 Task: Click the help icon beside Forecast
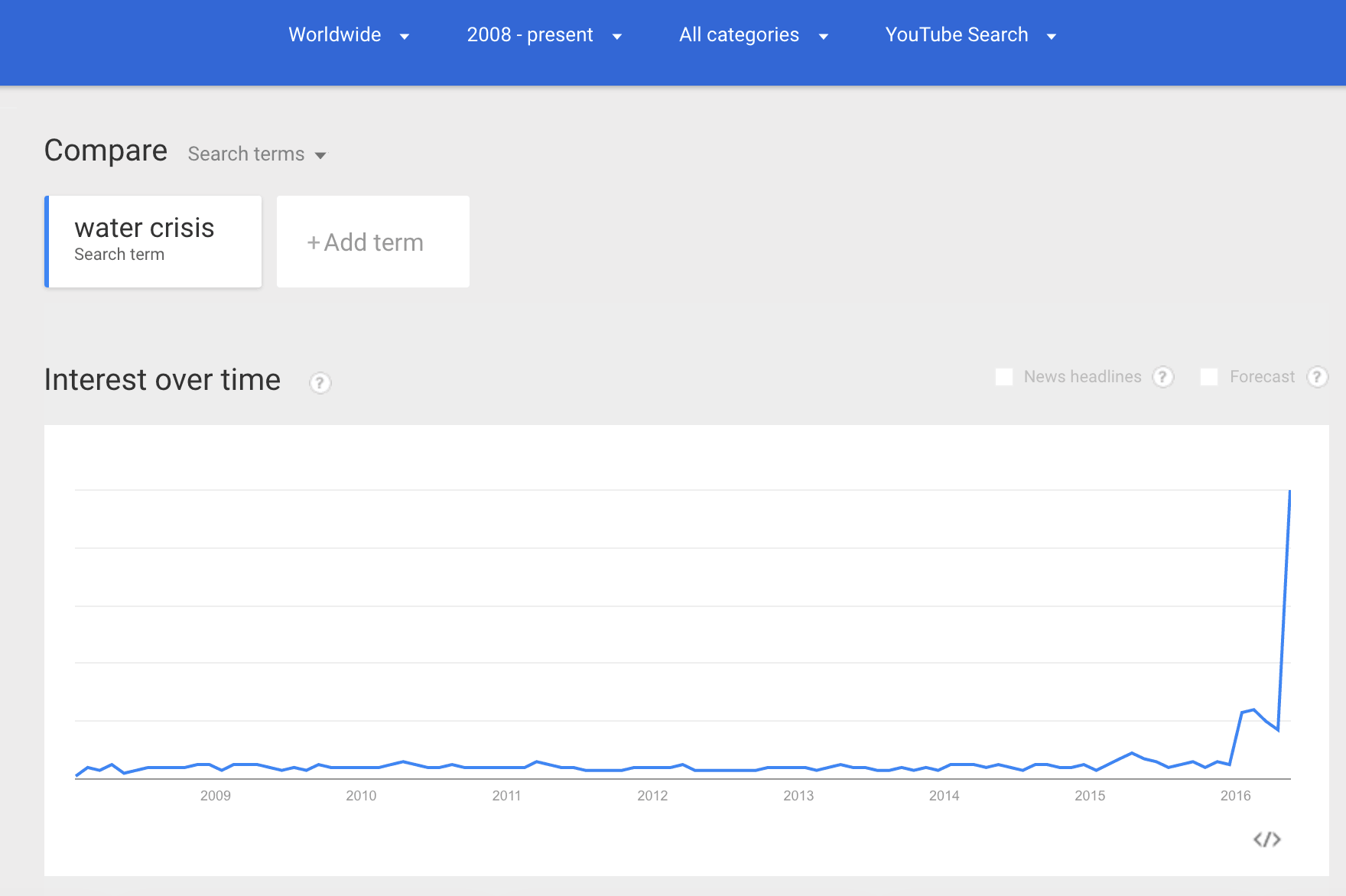point(1317,377)
